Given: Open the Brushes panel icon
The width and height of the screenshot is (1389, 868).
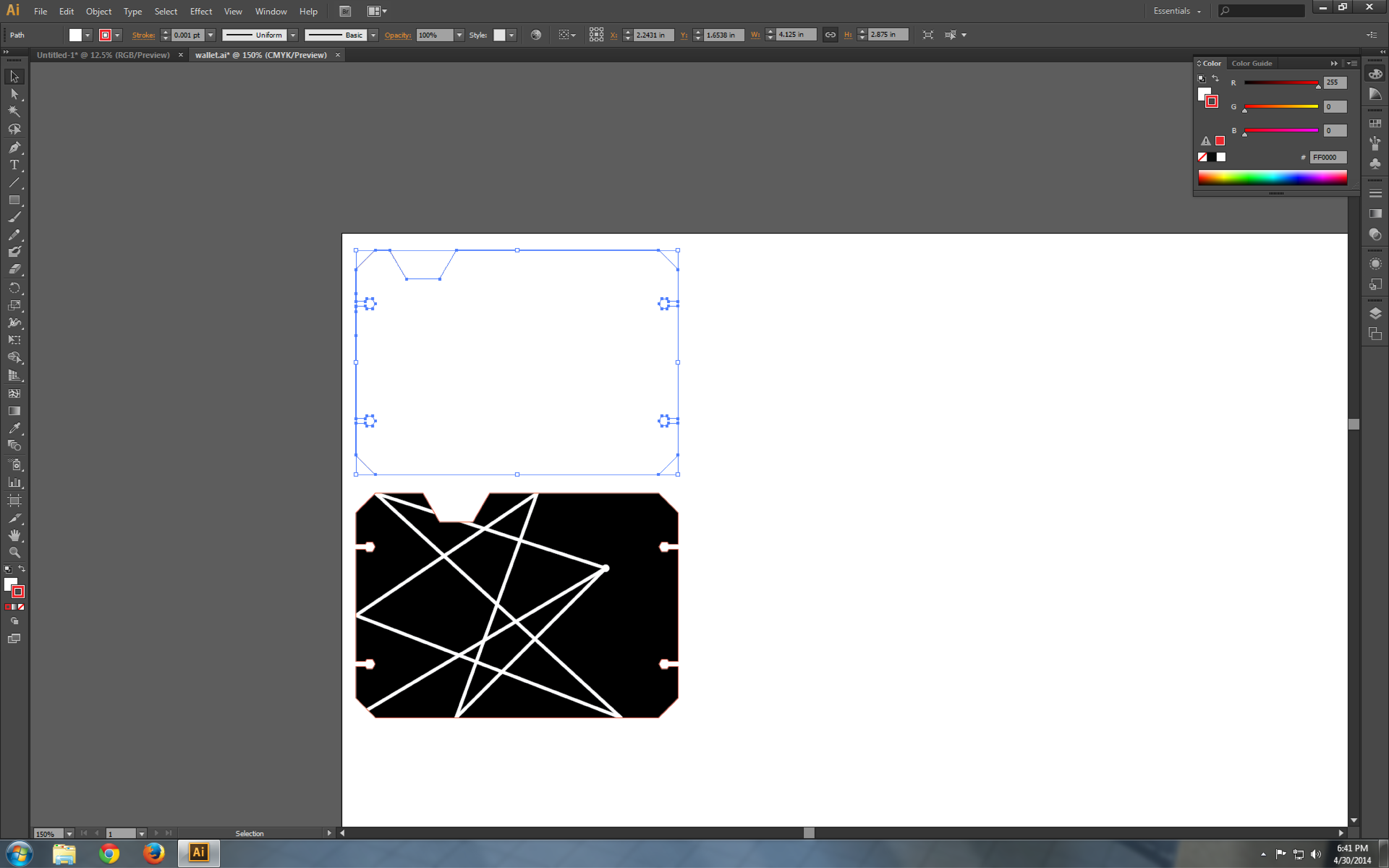Looking at the screenshot, I should tap(1375, 143).
